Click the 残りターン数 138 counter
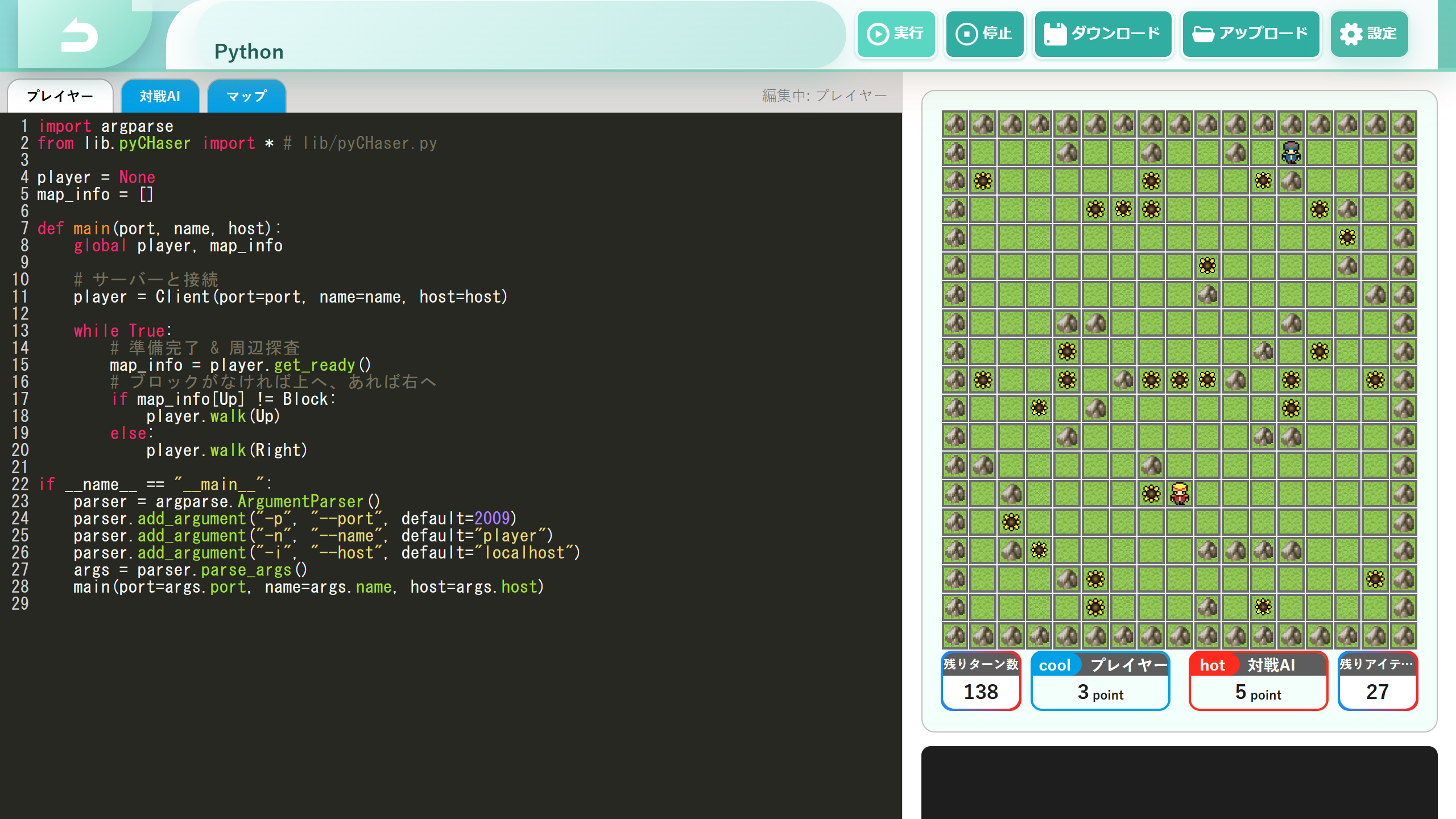 tap(981, 681)
